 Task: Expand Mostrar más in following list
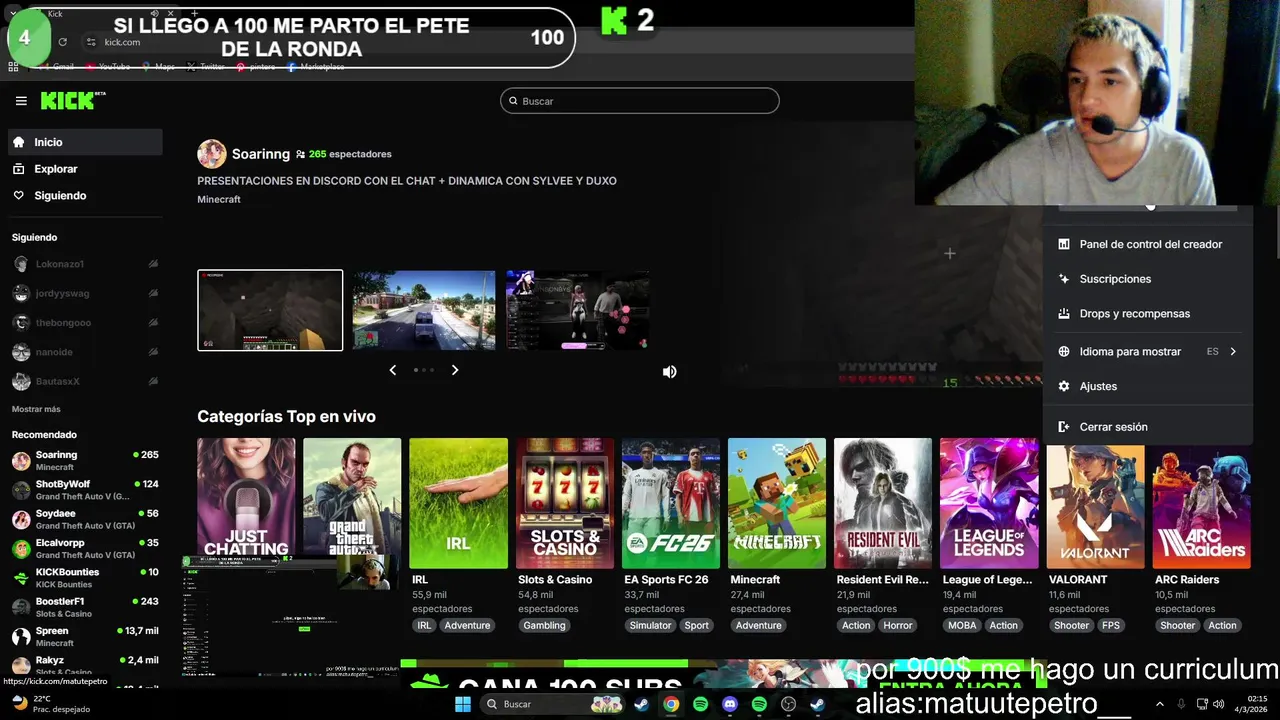click(36, 409)
